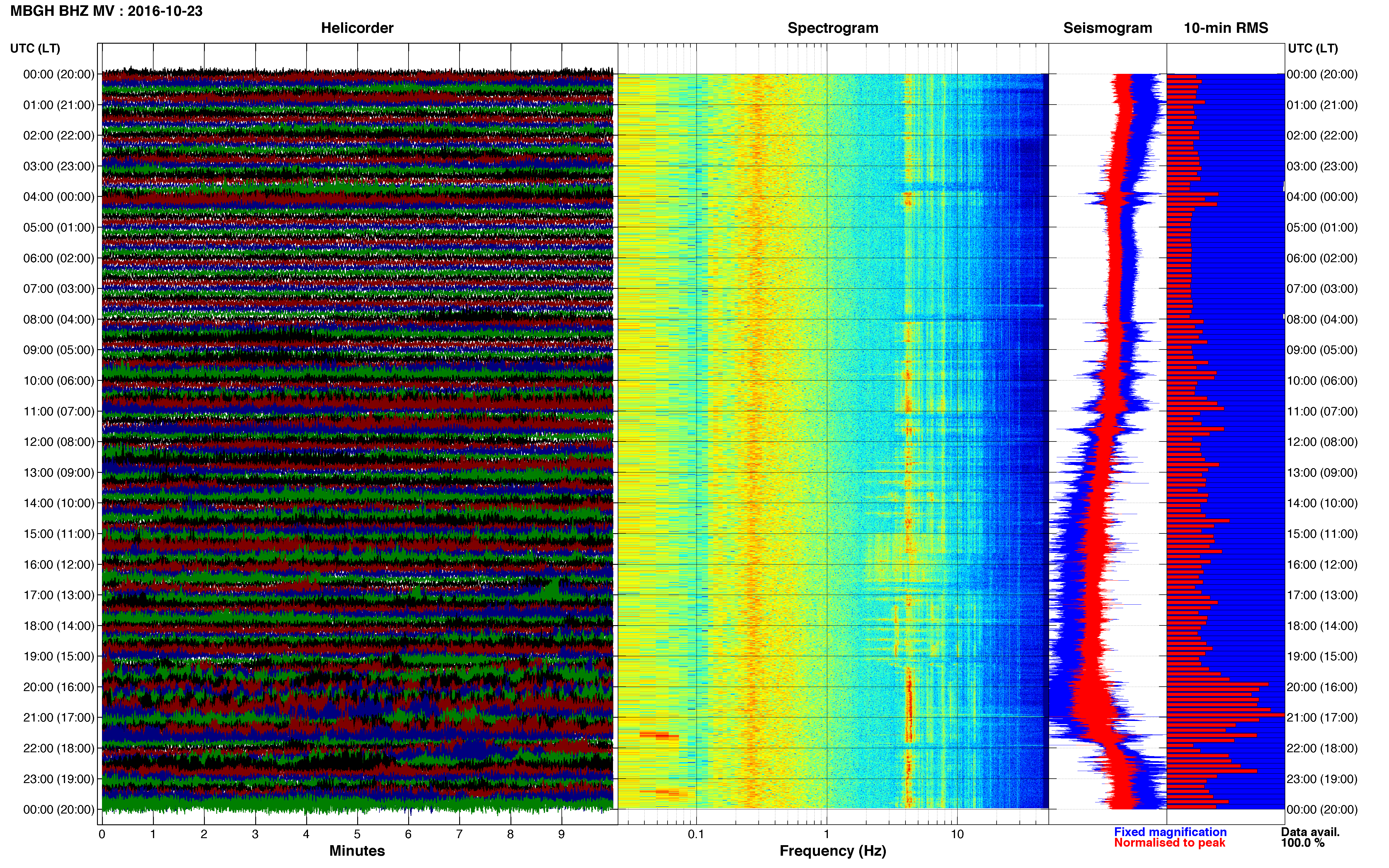Click the '0' tick on the Minutes axis
The image size is (1389, 868).
[102, 835]
